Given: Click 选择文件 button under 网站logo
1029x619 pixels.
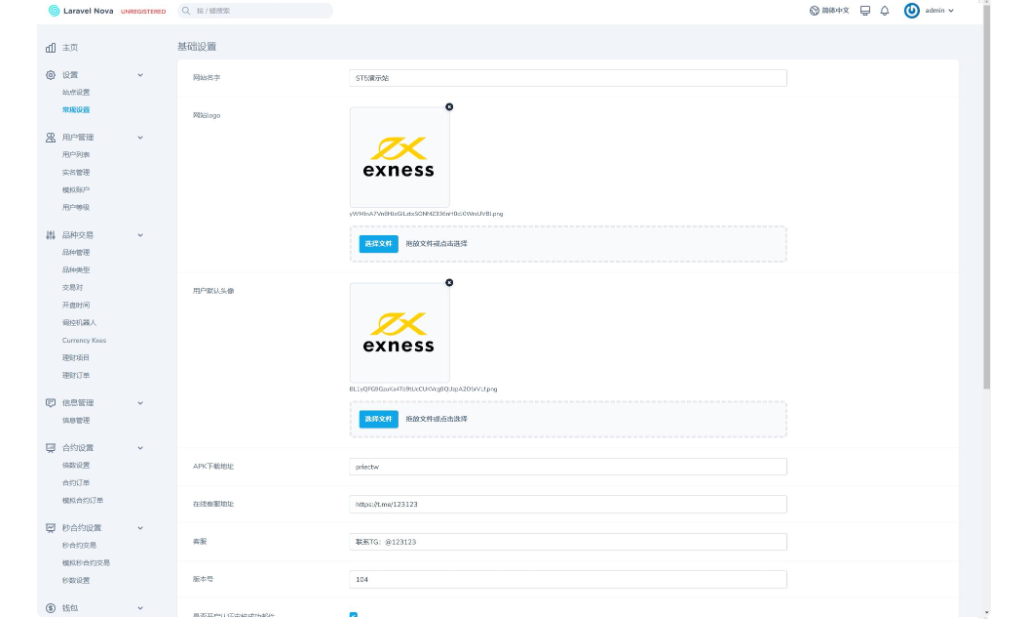Looking at the screenshot, I should (x=378, y=244).
